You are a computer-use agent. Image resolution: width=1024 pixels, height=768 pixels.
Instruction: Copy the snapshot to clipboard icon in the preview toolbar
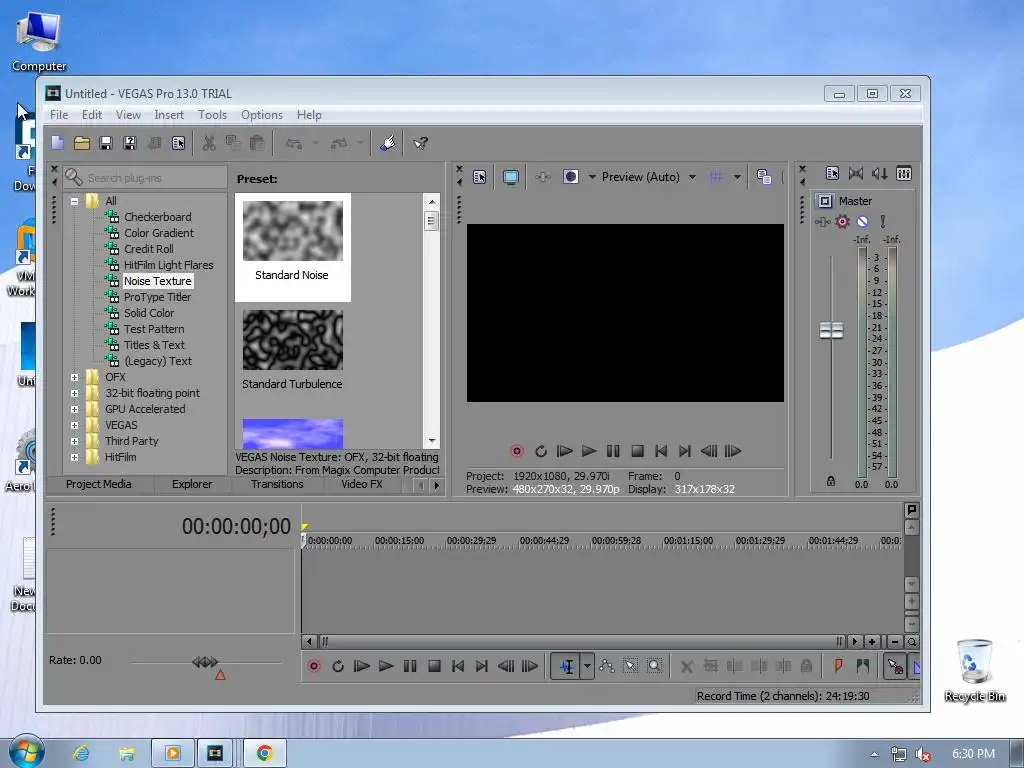[x=763, y=177]
